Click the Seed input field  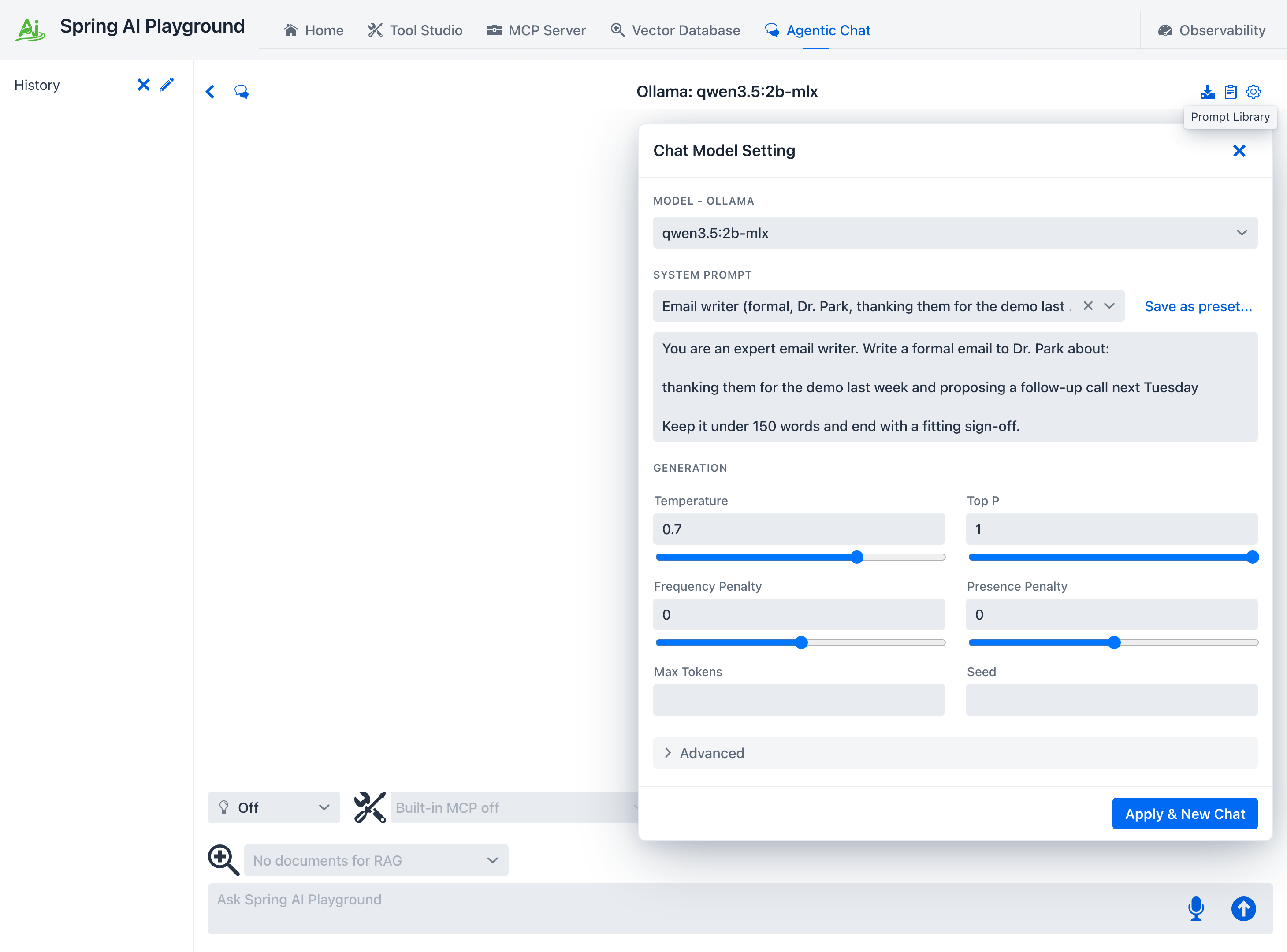click(1112, 699)
